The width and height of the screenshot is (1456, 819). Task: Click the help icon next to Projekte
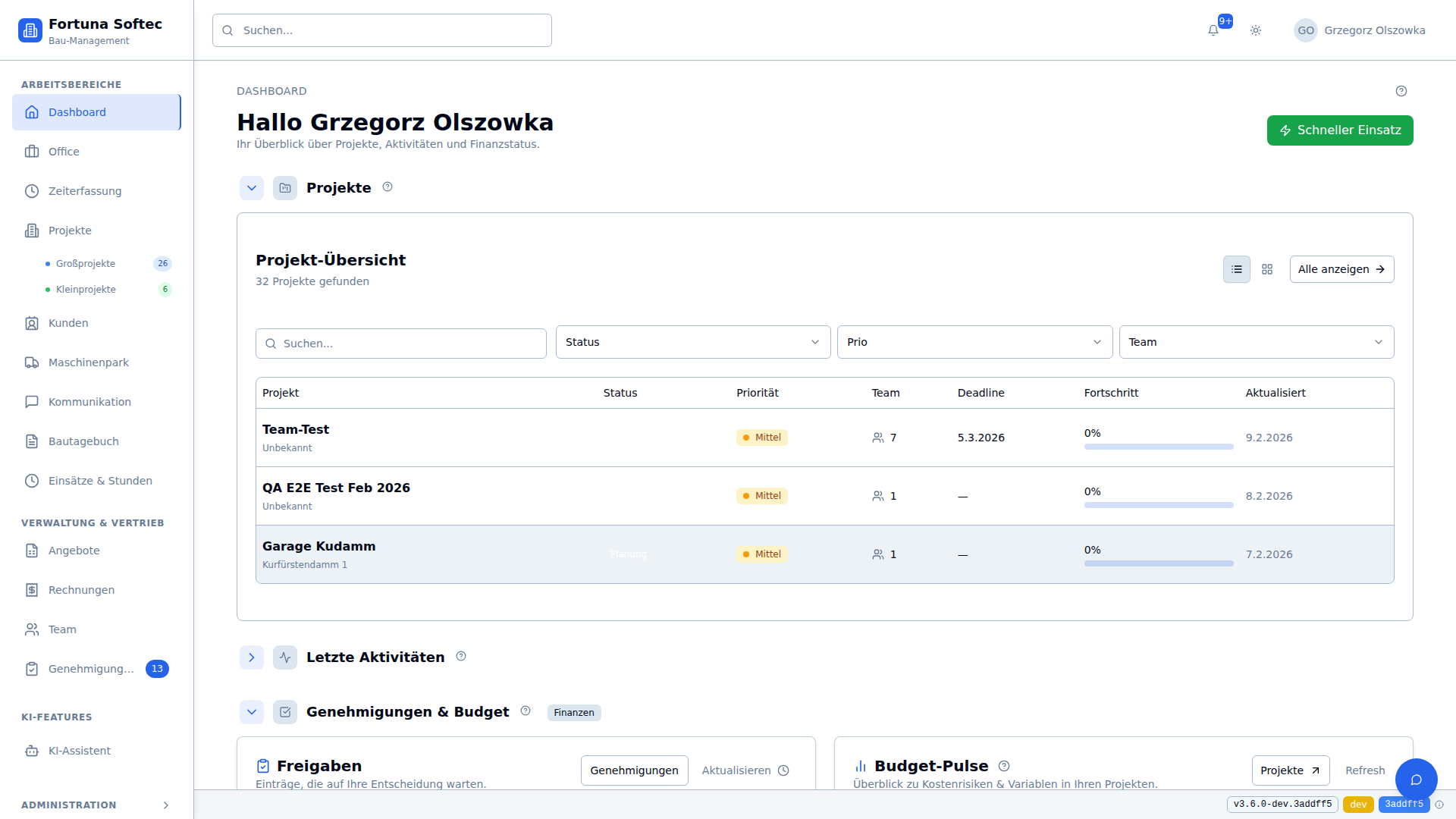tap(388, 187)
